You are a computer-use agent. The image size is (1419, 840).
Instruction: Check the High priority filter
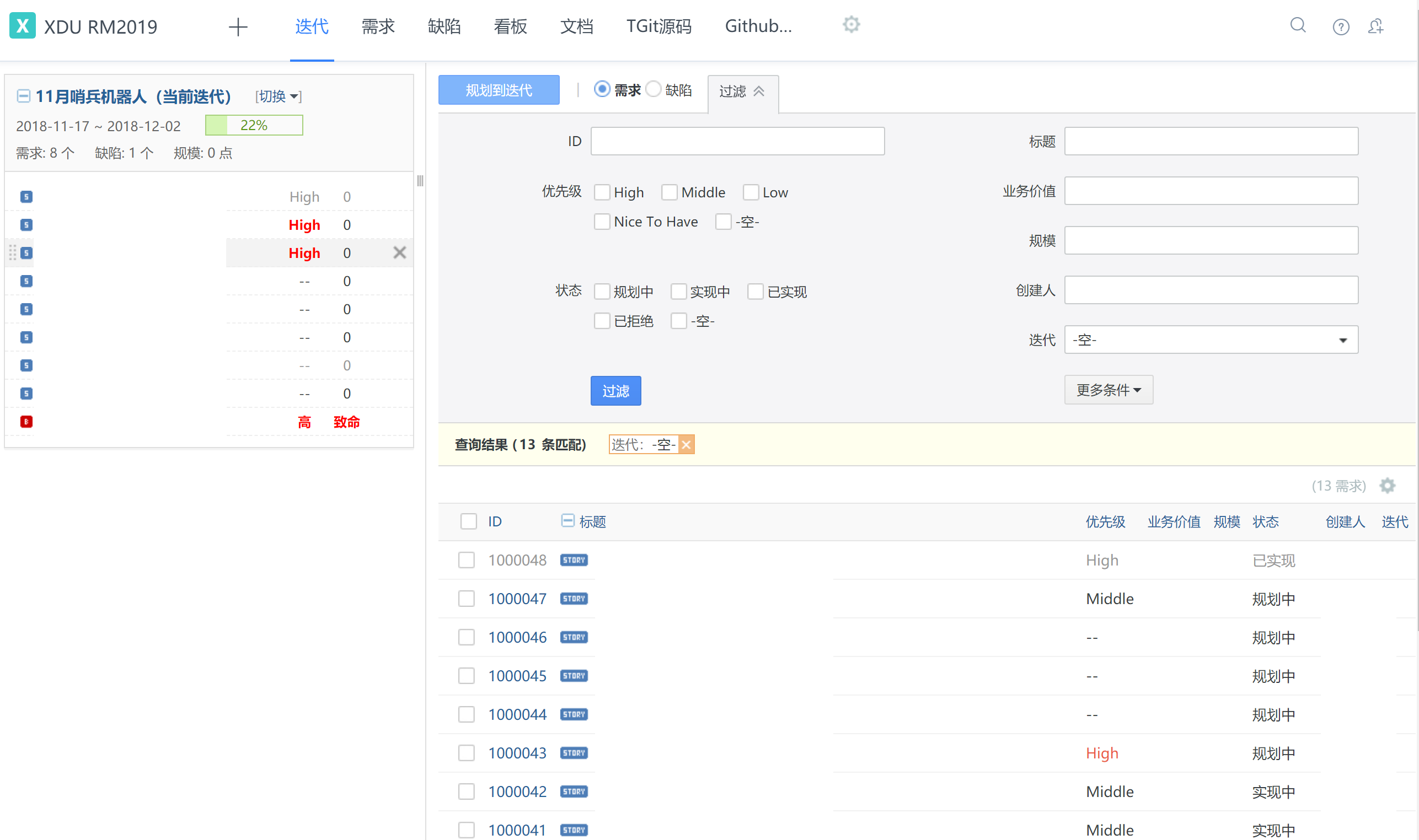(x=602, y=192)
